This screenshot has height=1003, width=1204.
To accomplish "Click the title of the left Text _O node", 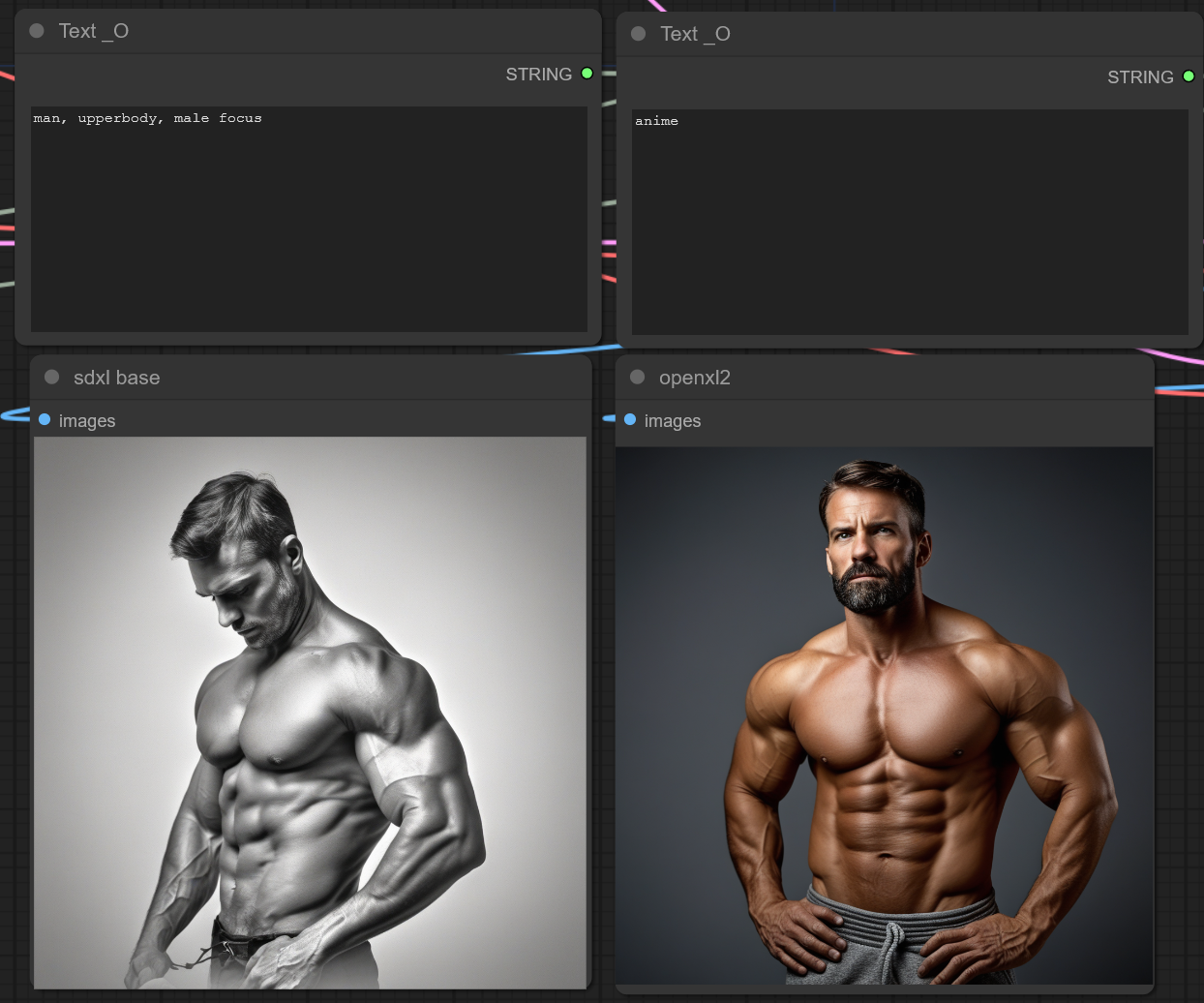I will (x=93, y=31).
